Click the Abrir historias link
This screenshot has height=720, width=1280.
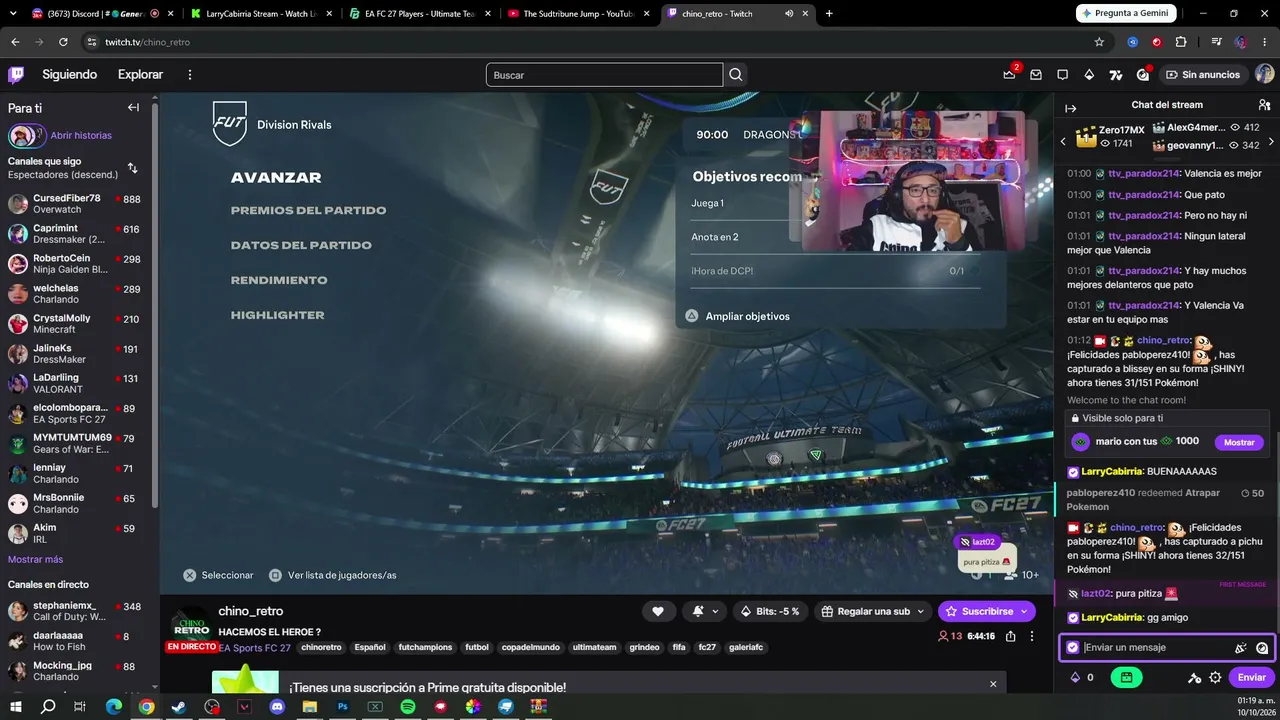(81, 136)
